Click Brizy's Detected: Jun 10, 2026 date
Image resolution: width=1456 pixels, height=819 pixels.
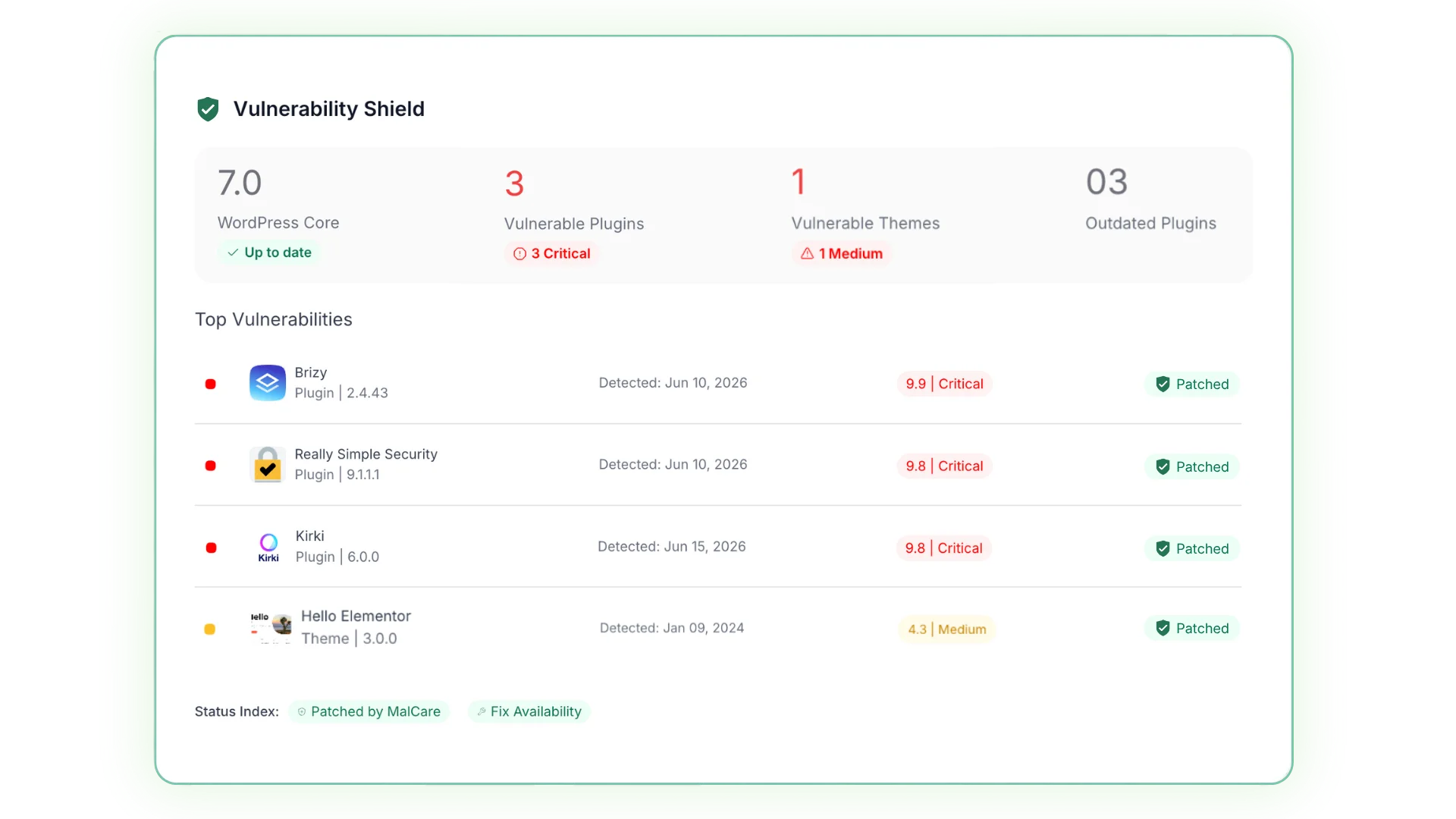pyautogui.click(x=673, y=384)
